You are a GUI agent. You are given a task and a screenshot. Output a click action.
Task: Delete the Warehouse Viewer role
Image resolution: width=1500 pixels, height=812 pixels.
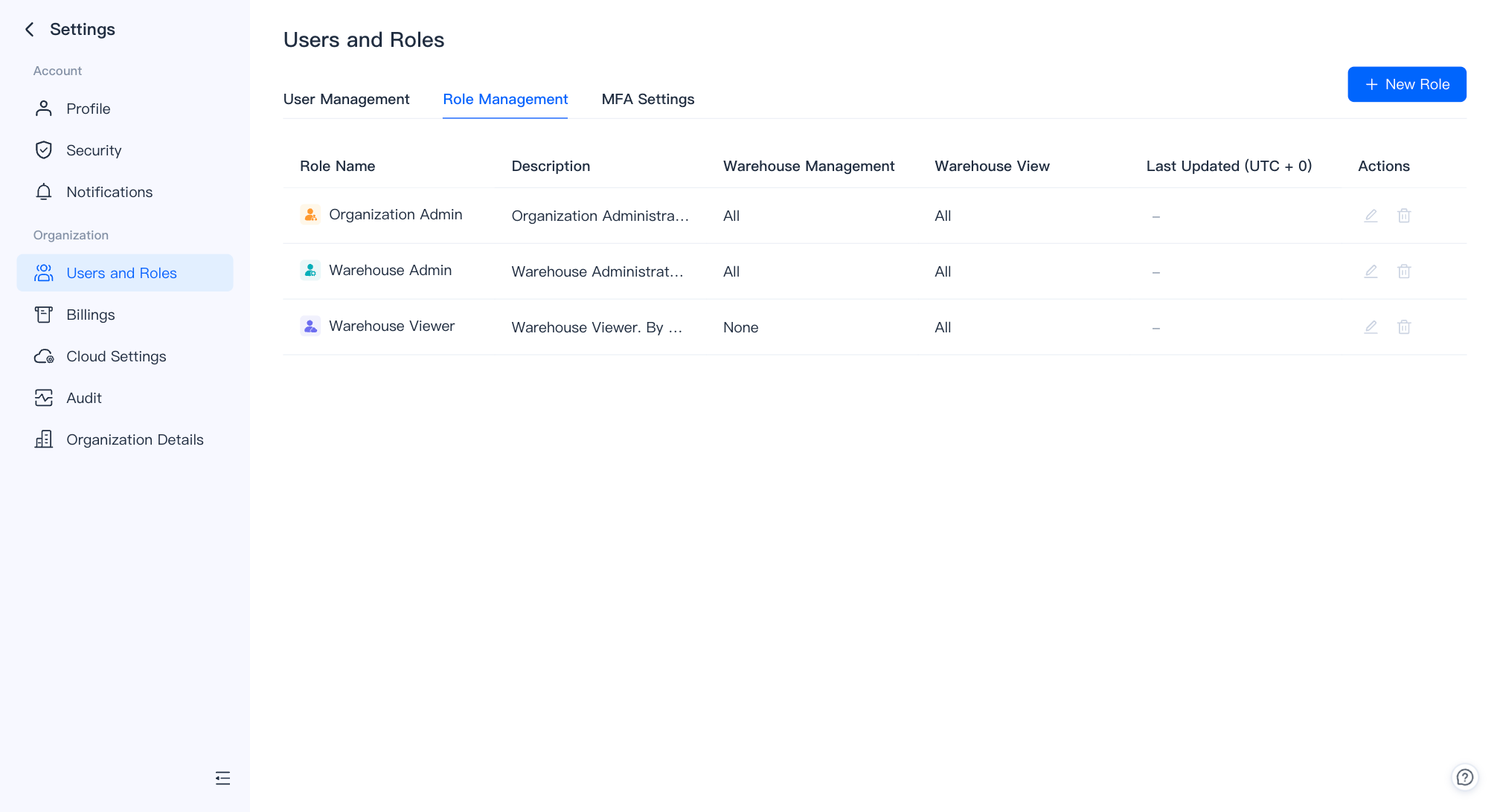(x=1405, y=326)
